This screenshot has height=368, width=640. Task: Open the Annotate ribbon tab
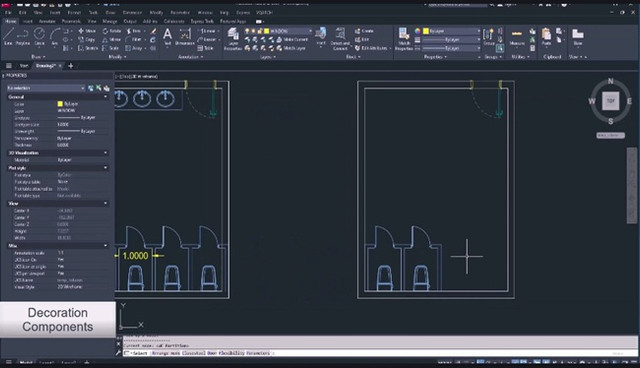click(47, 21)
